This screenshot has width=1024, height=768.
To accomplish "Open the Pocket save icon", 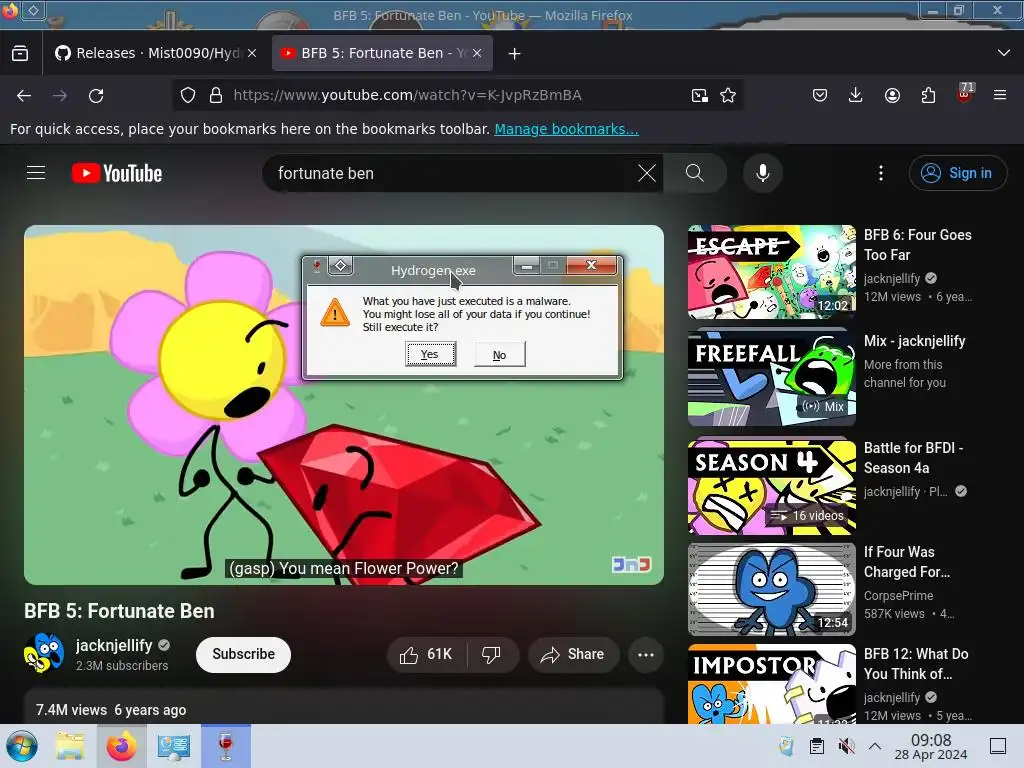I will [x=820, y=95].
